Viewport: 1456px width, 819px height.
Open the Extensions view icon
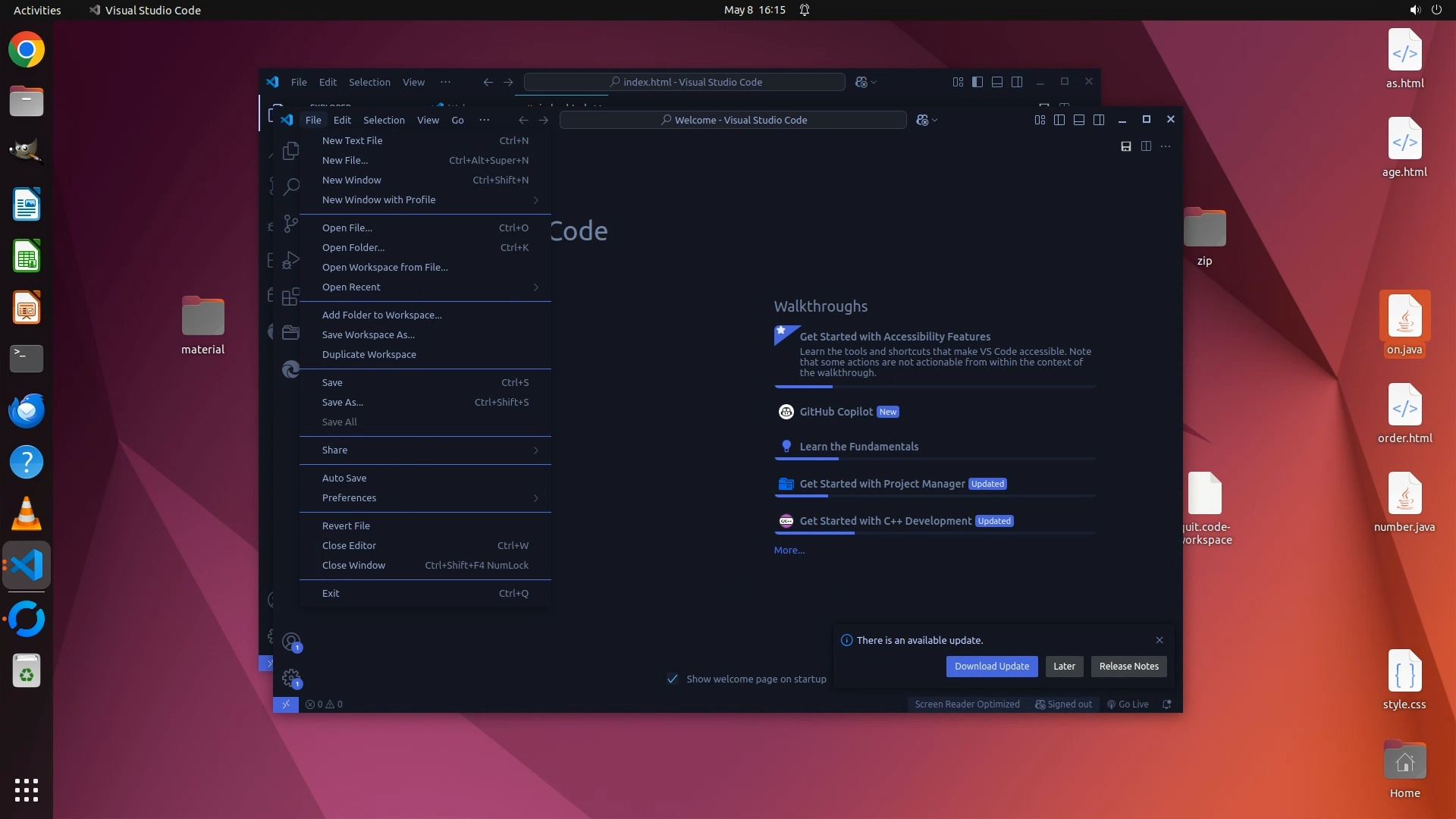click(x=290, y=297)
